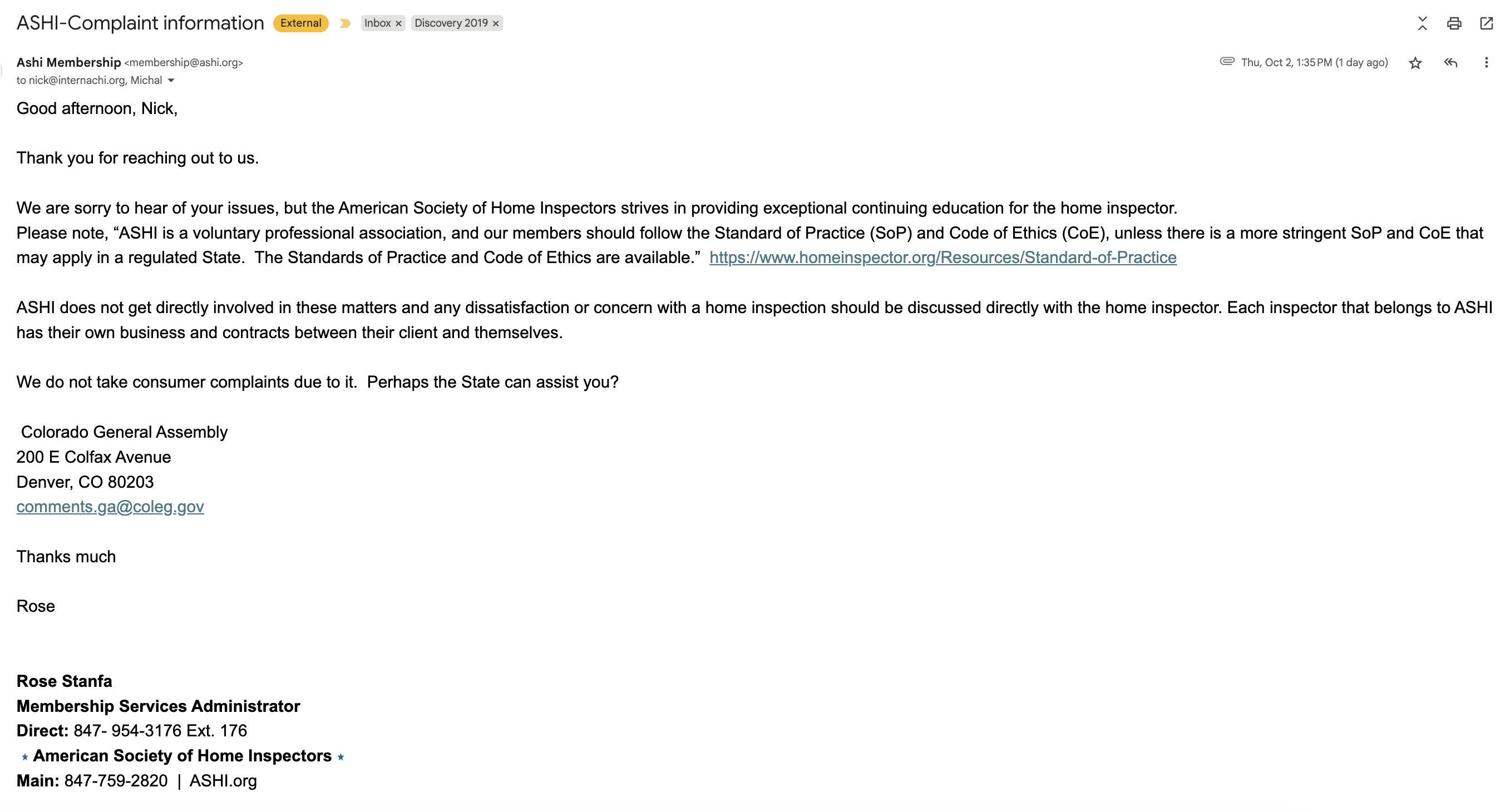Open the Inbox label

pyautogui.click(x=377, y=23)
